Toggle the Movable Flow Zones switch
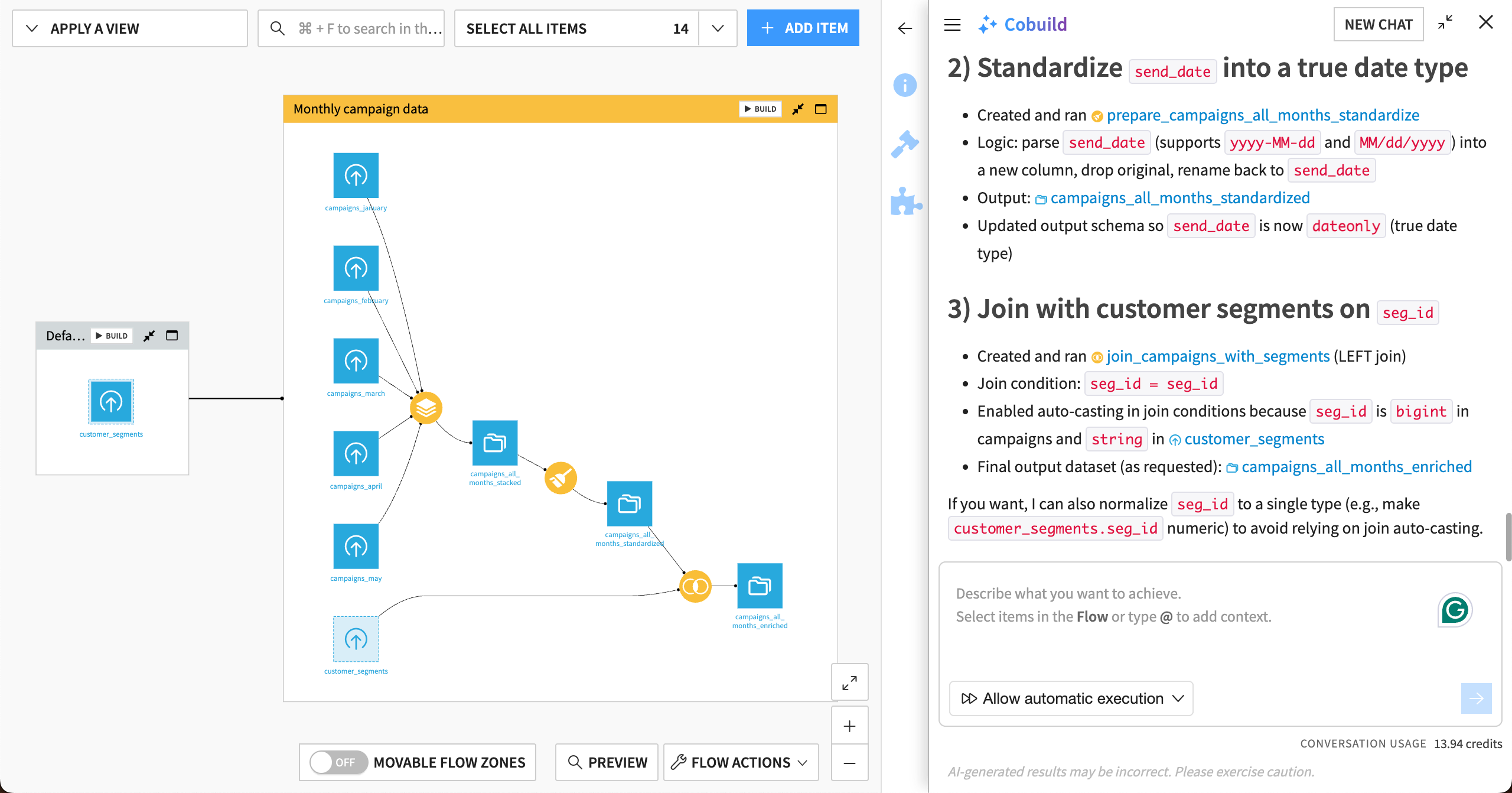This screenshot has width=1512, height=793. pos(338,762)
